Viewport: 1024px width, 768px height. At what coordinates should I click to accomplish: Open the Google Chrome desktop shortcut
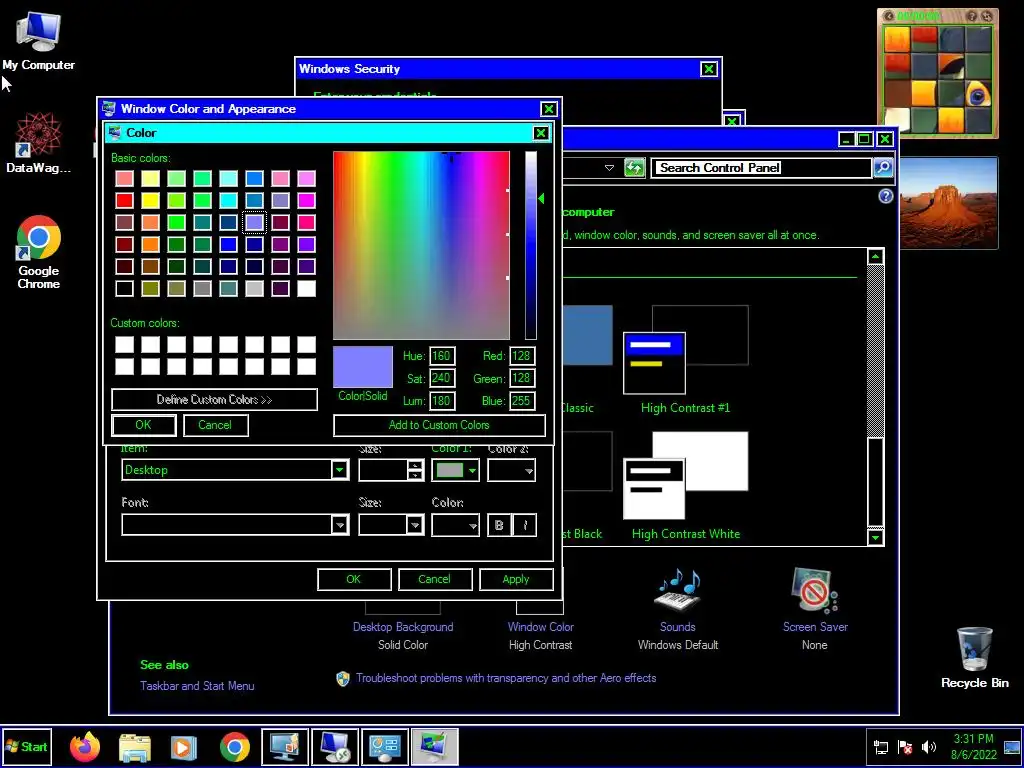(39, 252)
